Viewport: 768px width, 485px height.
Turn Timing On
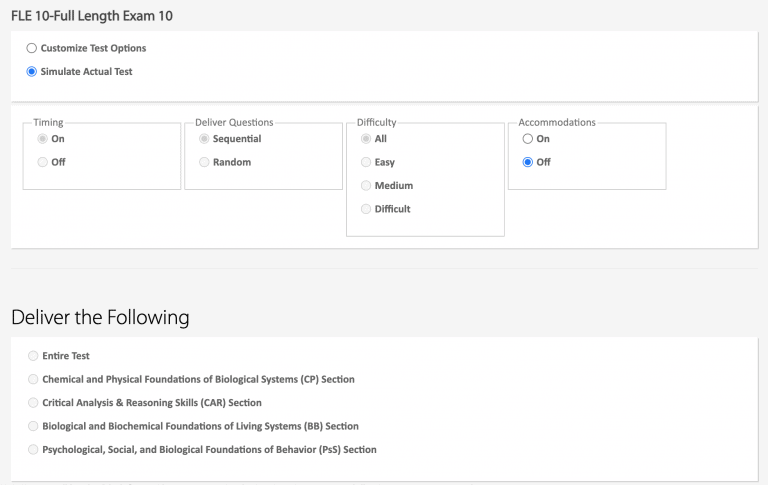click(x=42, y=139)
